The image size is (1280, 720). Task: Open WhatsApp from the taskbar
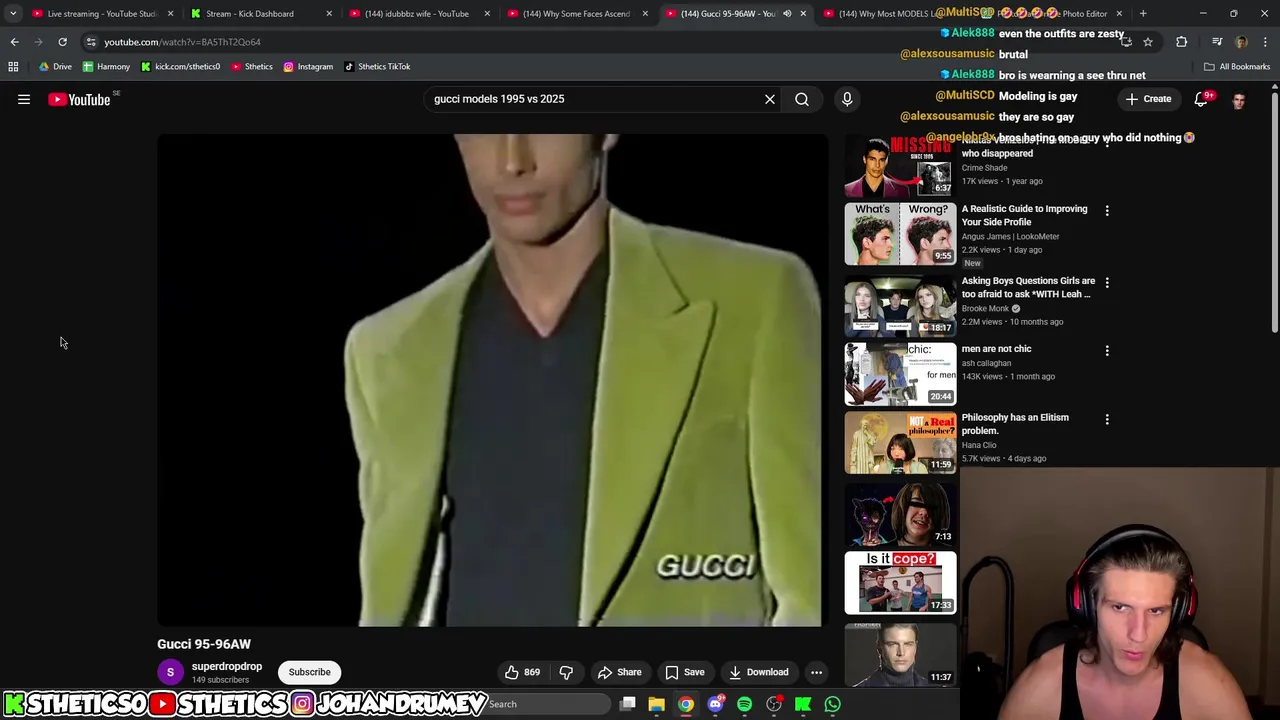(832, 704)
